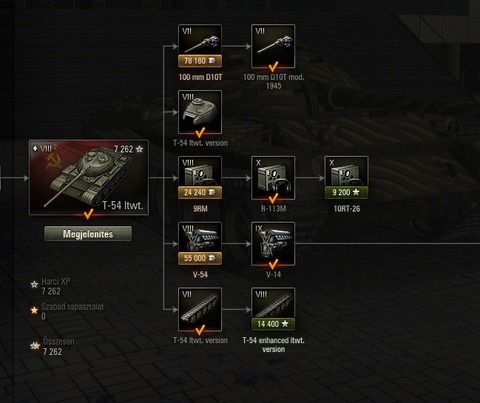Select the T-54 ltwt. version tracks module
The height and width of the screenshot is (403, 480).
(200, 310)
